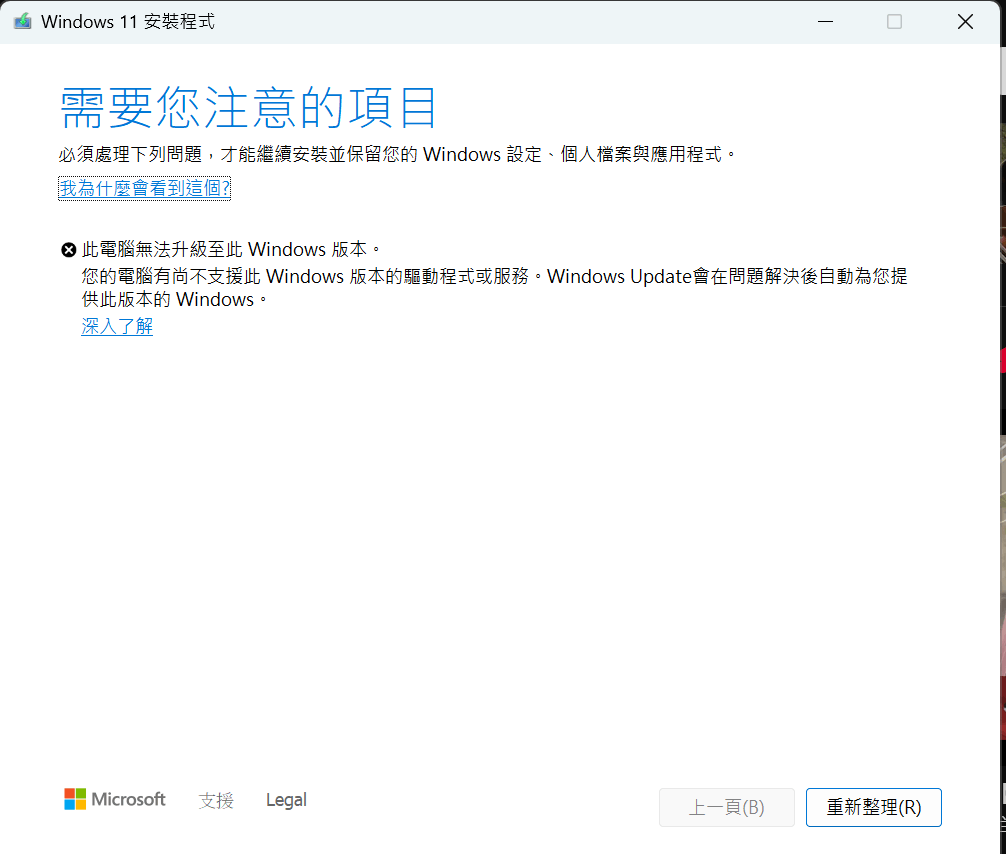Click the Microsoft logo at the bottom
Viewport: 1006px width, 854px height.
point(114,799)
